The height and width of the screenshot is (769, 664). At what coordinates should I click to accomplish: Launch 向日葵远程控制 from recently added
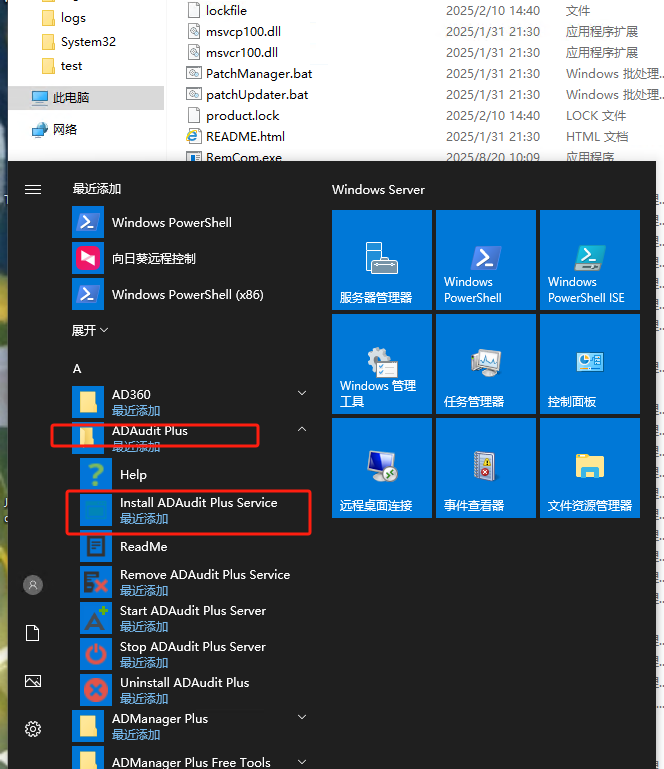coord(153,258)
